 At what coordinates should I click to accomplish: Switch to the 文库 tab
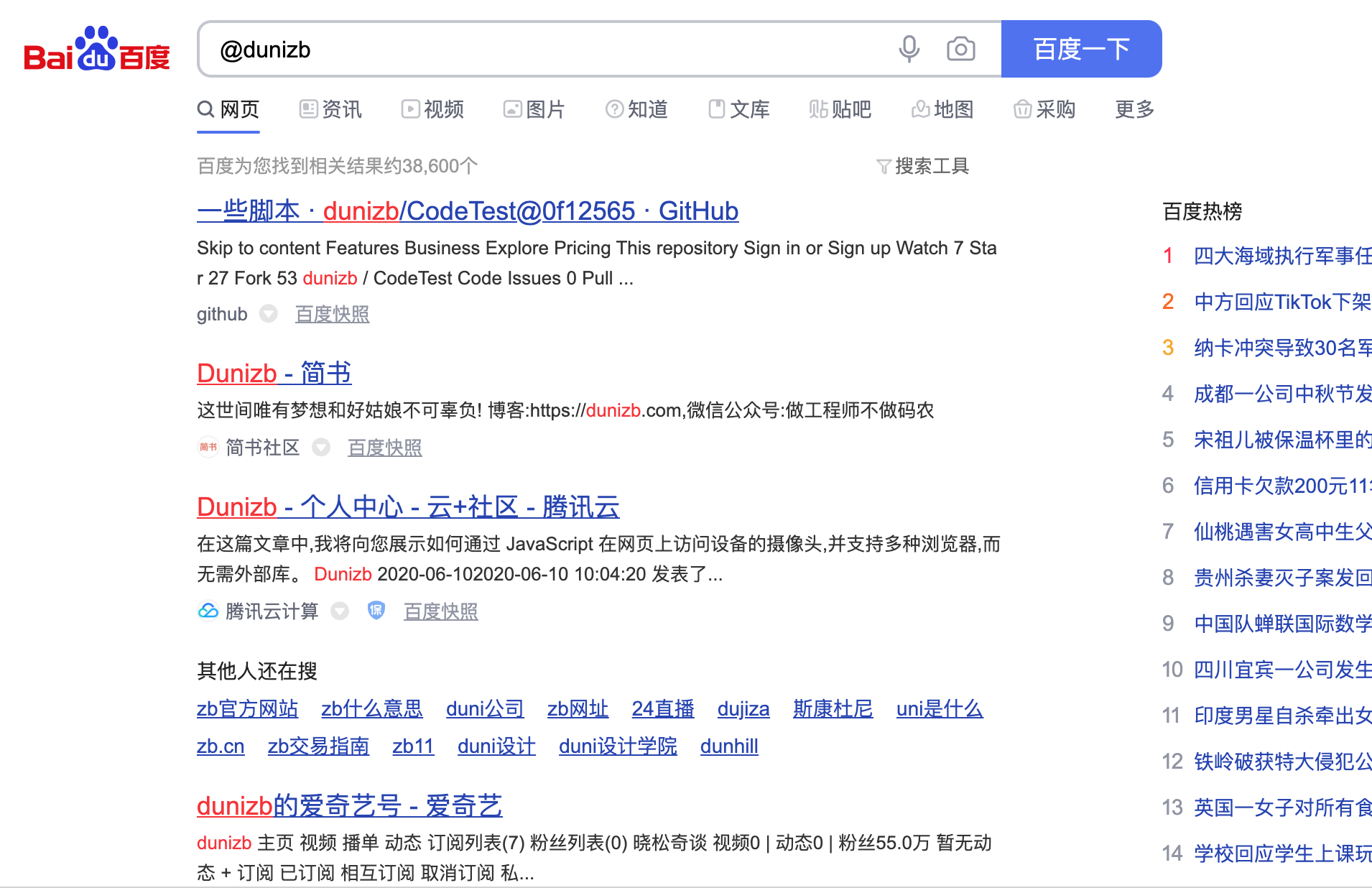tap(738, 109)
